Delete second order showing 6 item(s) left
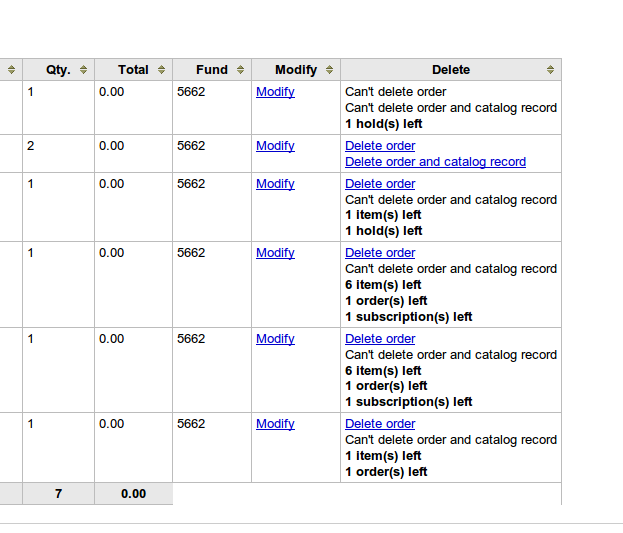Image resolution: width=623 pixels, height=533 pixels. [x=380, y=339]
